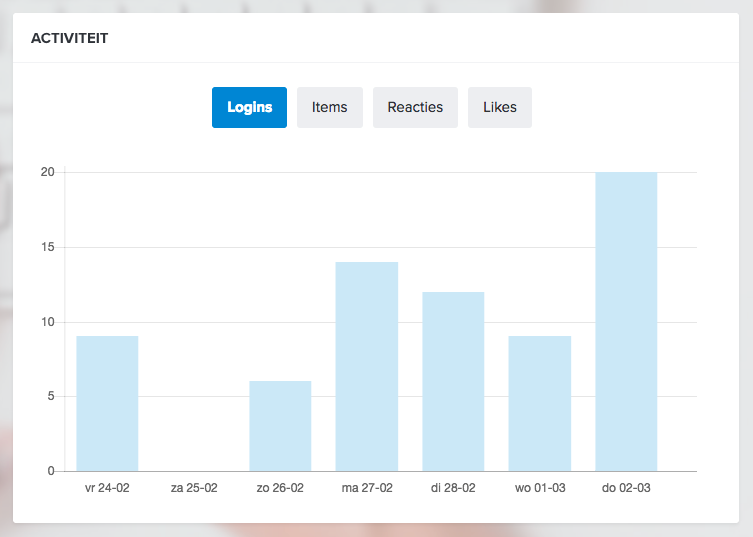Click the 'vr 24-02' axis label
Image resolution: width=753 pixels, height=537 pixels.
coord(107,488)
